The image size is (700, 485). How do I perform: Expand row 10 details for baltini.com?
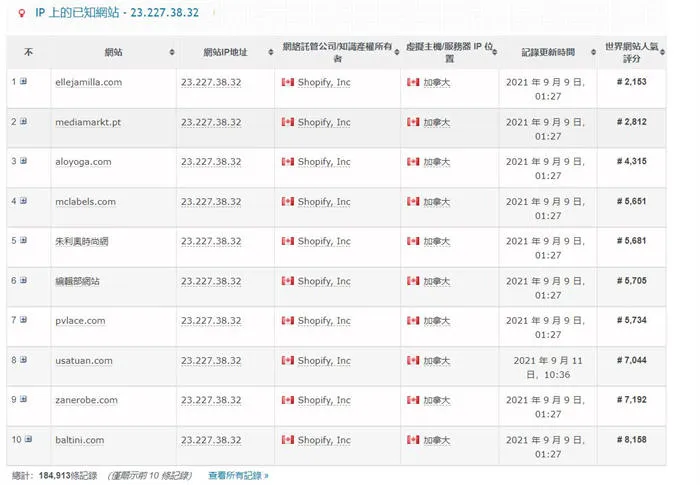[x=28, y=439]
